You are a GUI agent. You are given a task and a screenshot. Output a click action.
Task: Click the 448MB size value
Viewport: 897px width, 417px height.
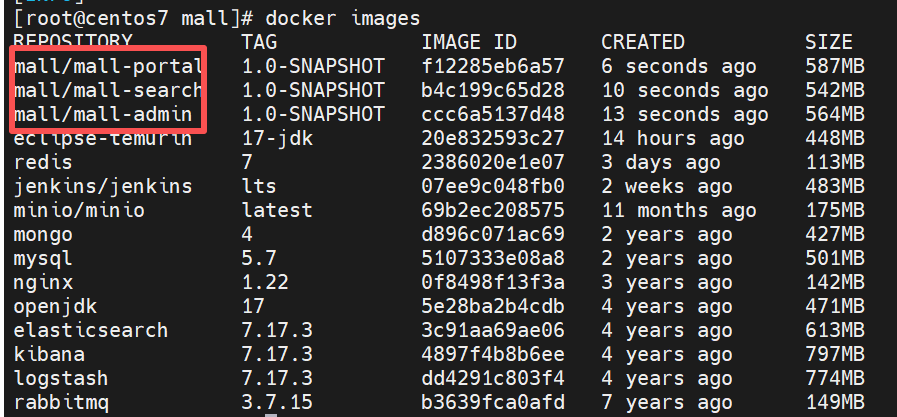click(x=835, y=138)
